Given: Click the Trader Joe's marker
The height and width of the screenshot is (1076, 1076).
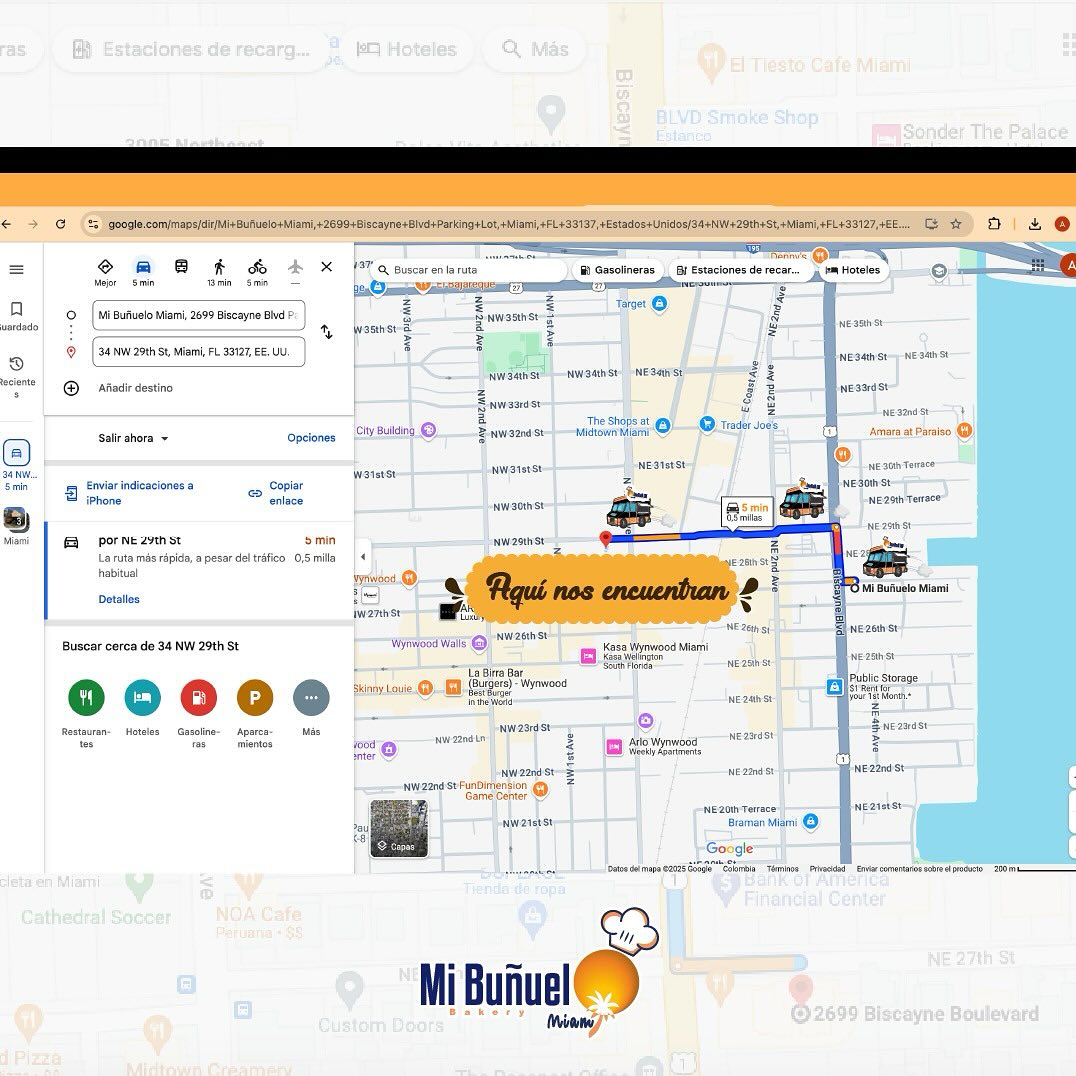Looking at the screenshot, I should 707,424.
